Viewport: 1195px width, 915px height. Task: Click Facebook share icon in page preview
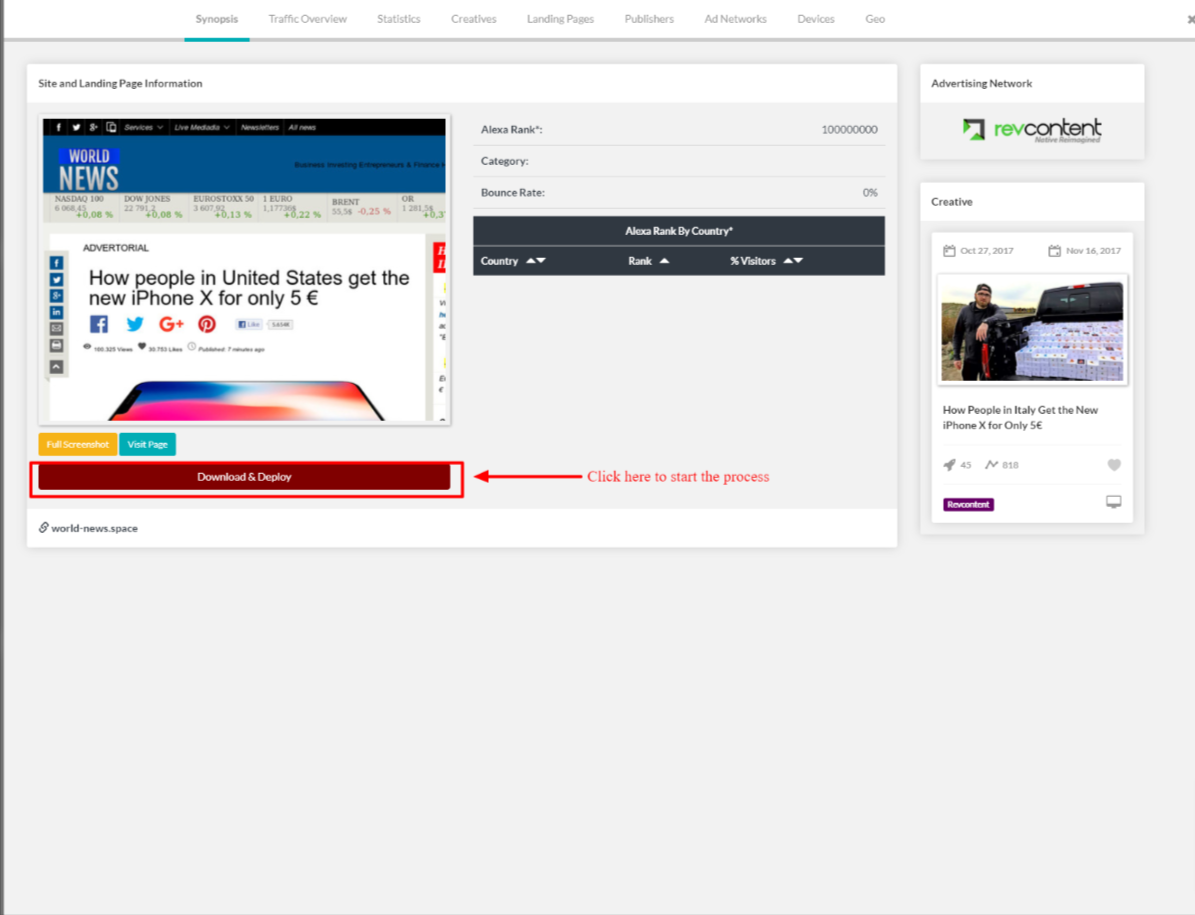tap(99, 324)
